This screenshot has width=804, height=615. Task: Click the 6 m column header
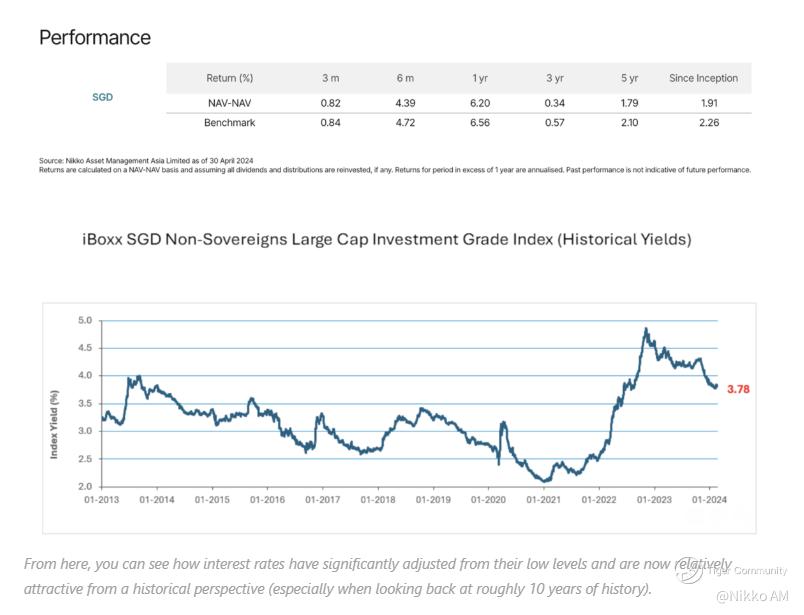tap(405, 78)
